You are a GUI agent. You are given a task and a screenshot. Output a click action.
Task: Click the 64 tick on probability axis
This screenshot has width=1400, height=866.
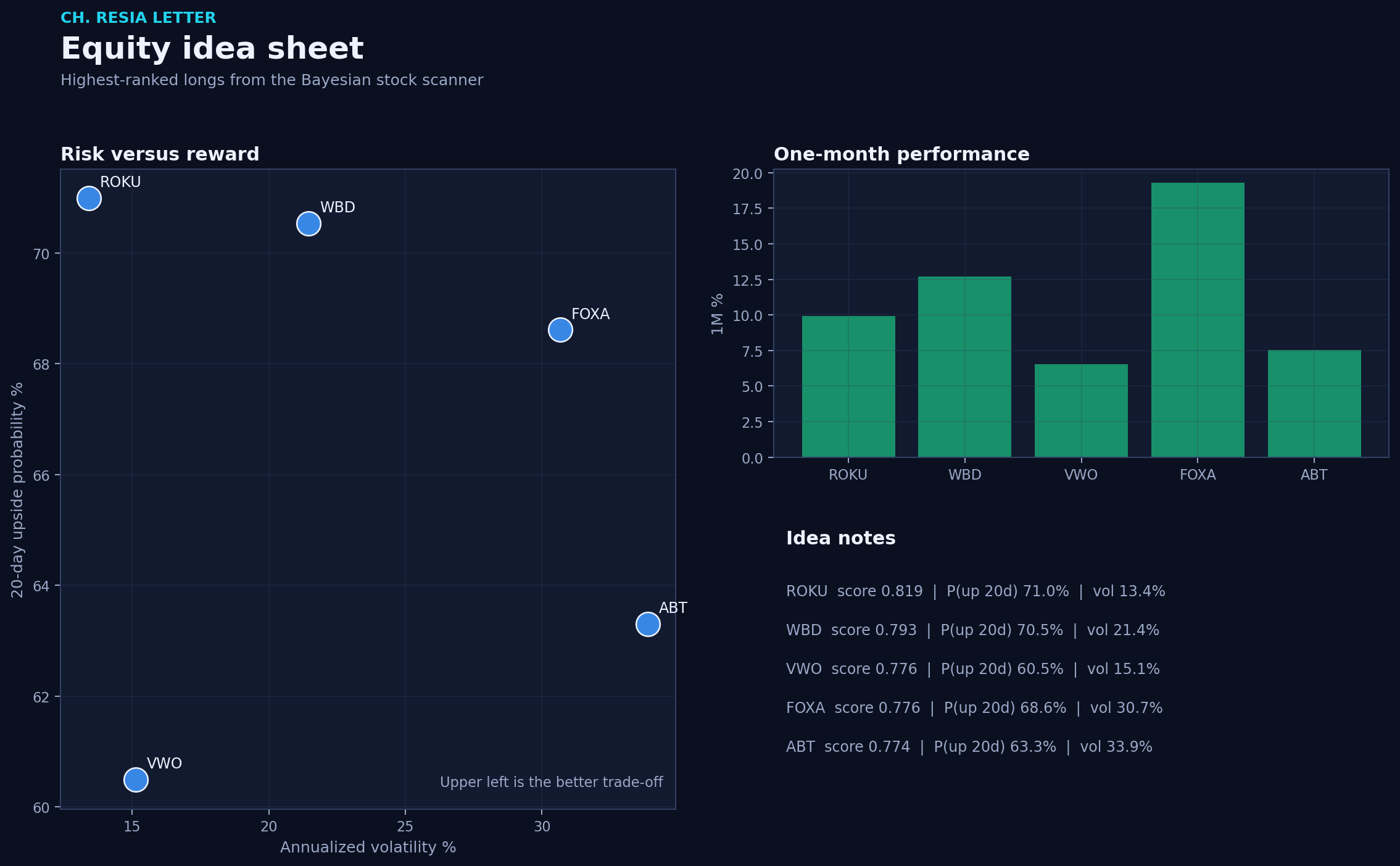(x=41, y=586)
